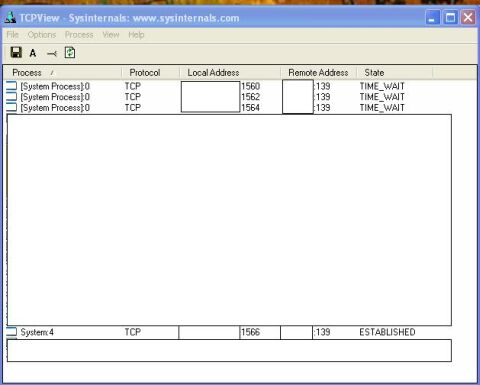Click TIME_WAIT state in the 1562 row
Image resolution: width=480 pixels, height=385 pixels.
point(382,97)
